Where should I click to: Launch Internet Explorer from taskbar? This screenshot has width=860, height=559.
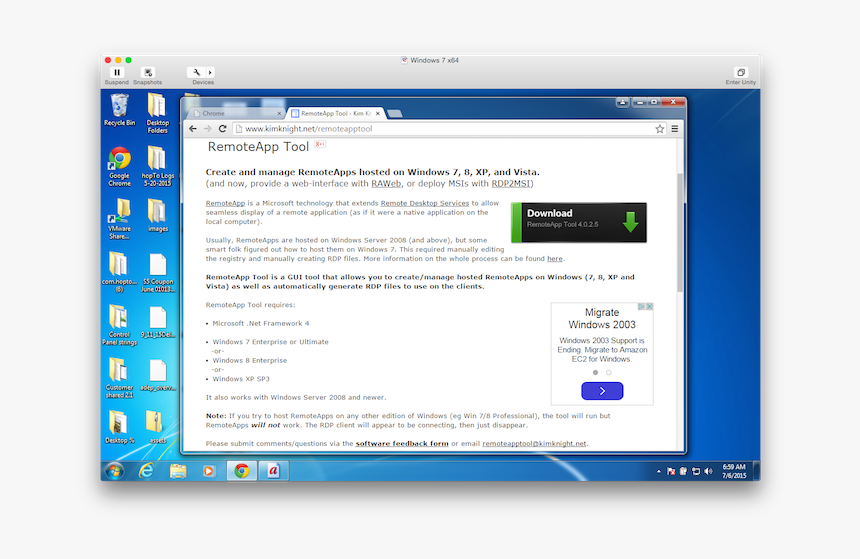tap(146, 471)
